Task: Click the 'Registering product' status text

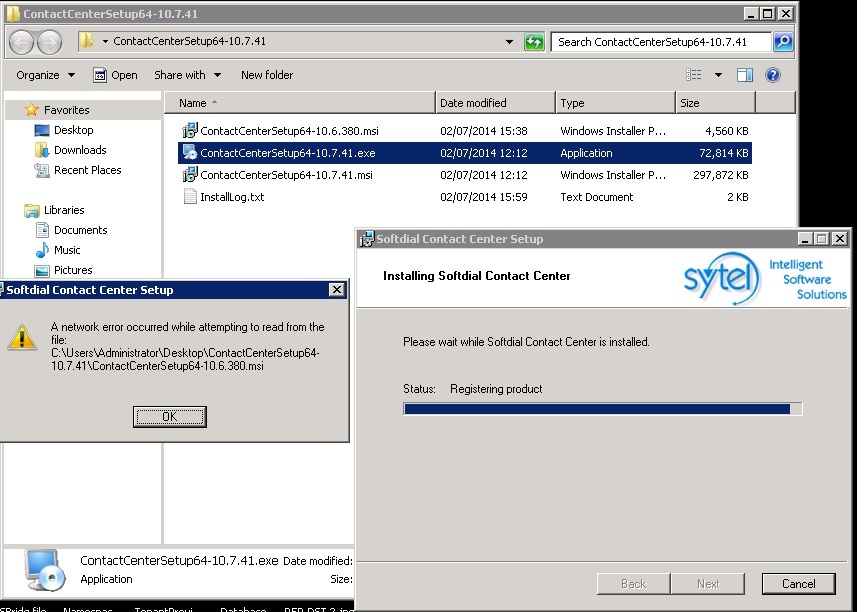Action: tap(496, 389)
